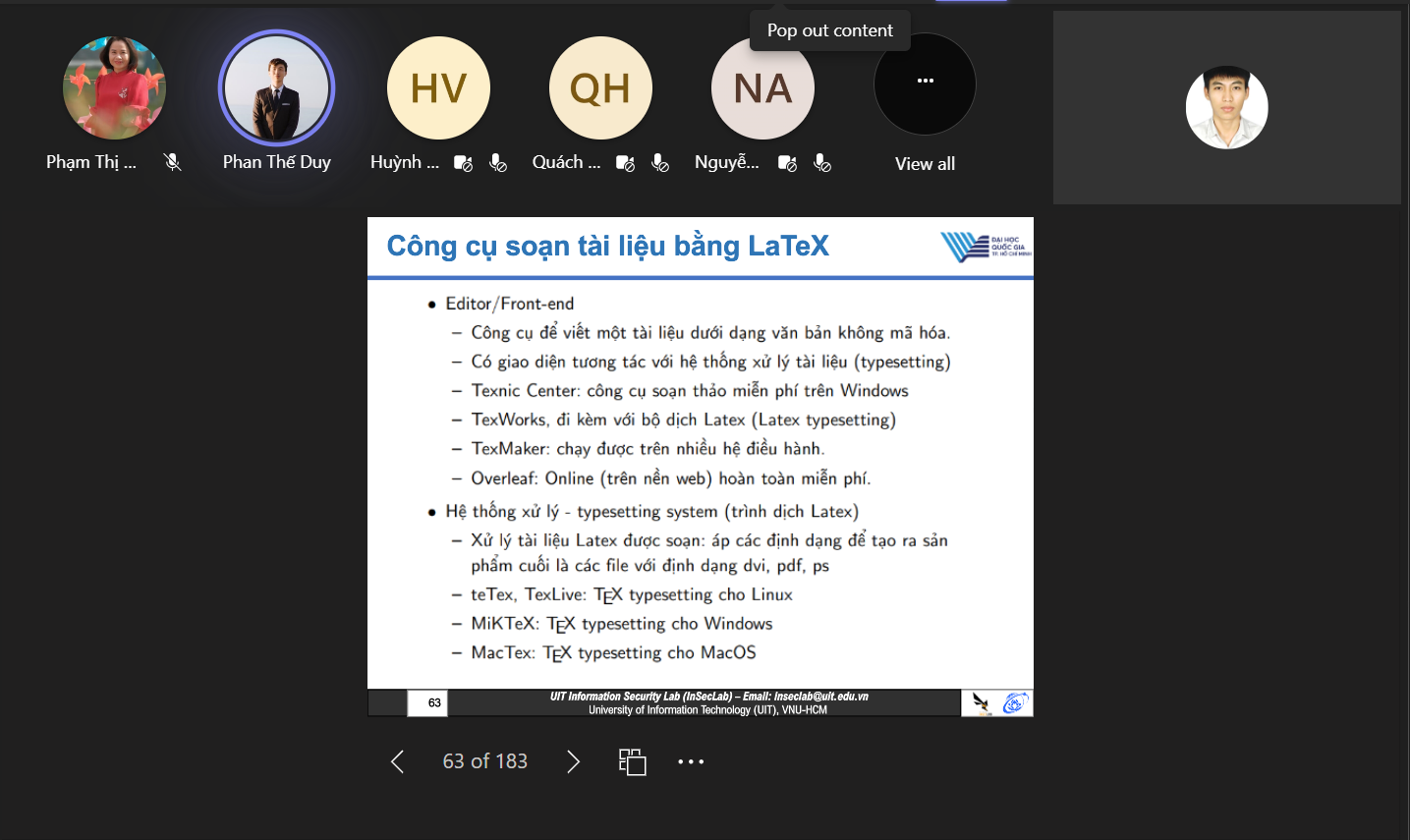1410x840 pixels.
Task: Click Nguyễn's camera icon
Action: click(x=787, y=163)
